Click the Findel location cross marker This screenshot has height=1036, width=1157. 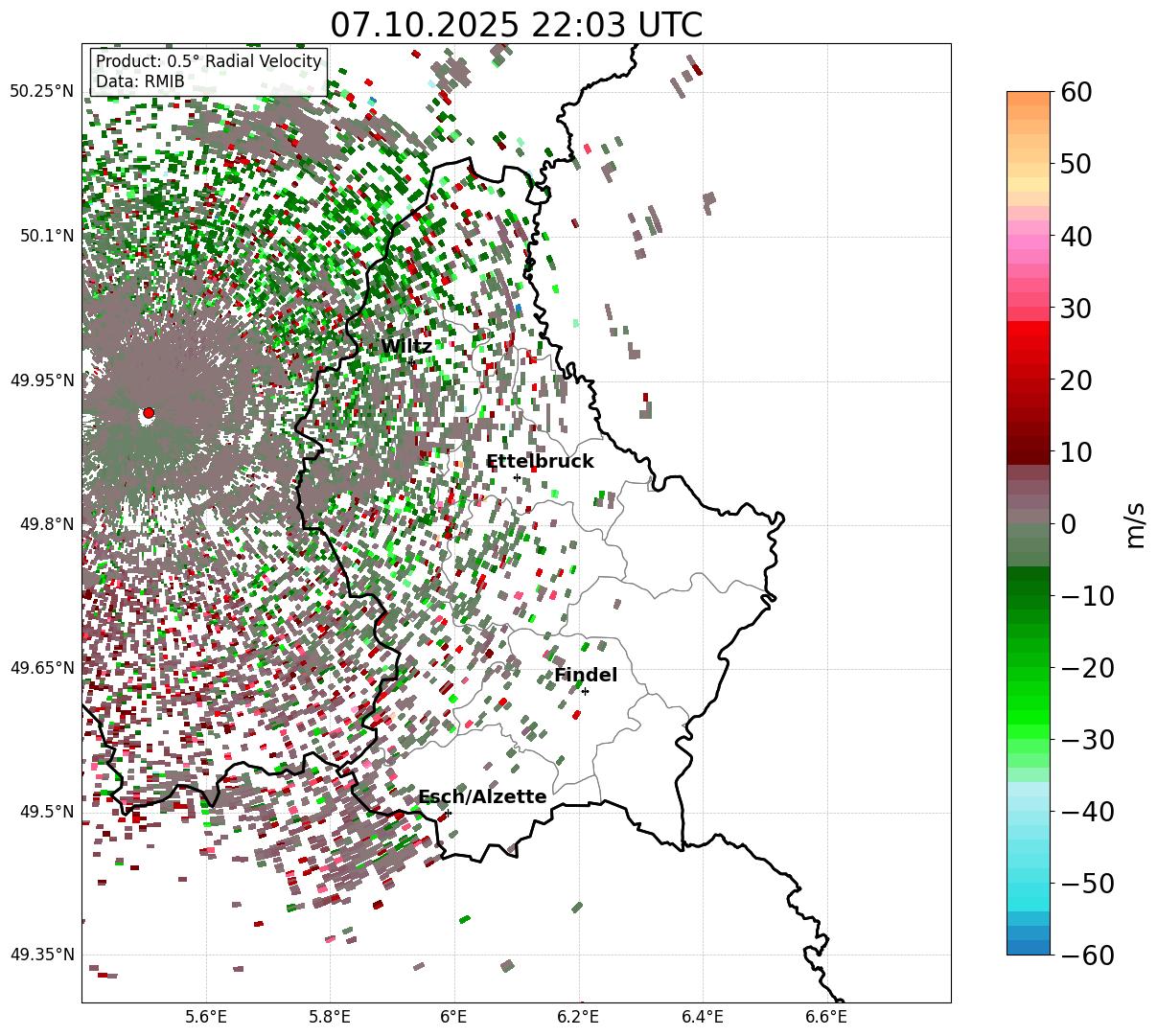pyautogui.click(x=585, y=691)
